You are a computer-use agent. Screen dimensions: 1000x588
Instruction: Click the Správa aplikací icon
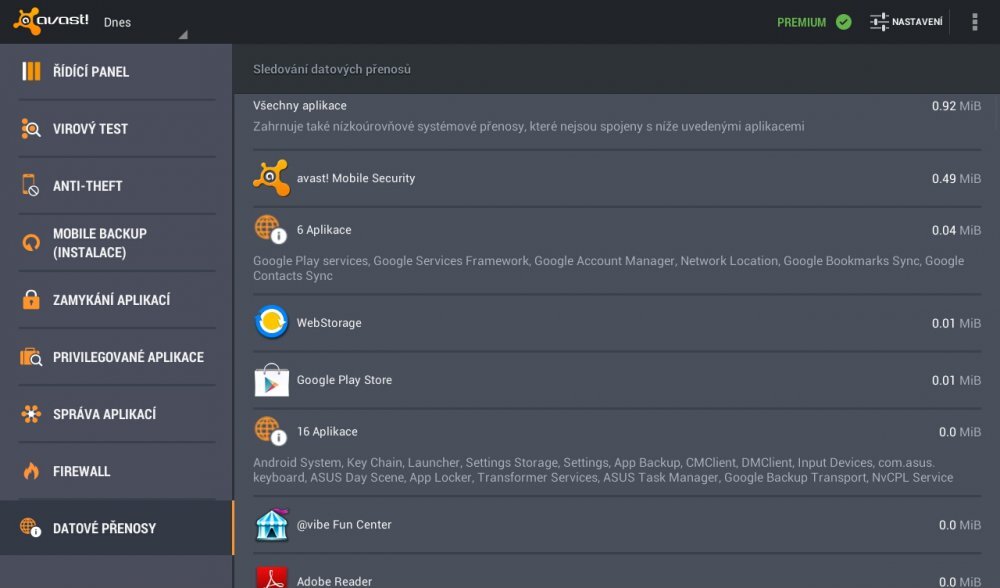click(x=31, y=414)
